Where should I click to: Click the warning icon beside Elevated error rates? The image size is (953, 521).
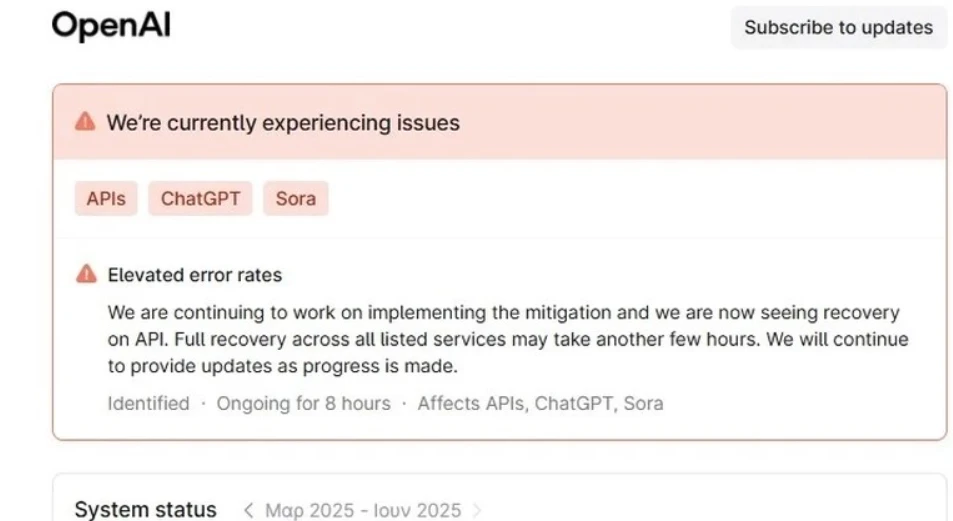87,274
